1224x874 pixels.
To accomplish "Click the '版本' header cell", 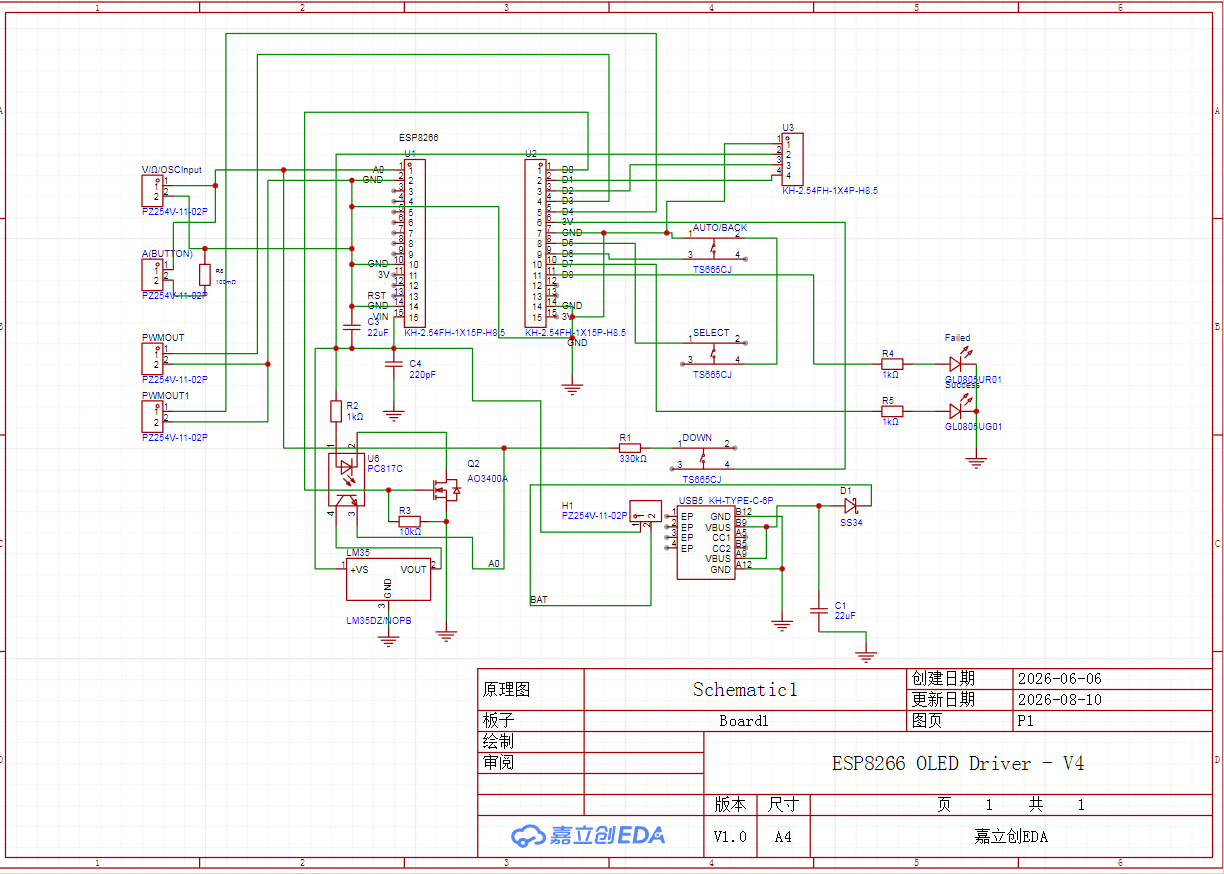I will click(x=730, y=804).
